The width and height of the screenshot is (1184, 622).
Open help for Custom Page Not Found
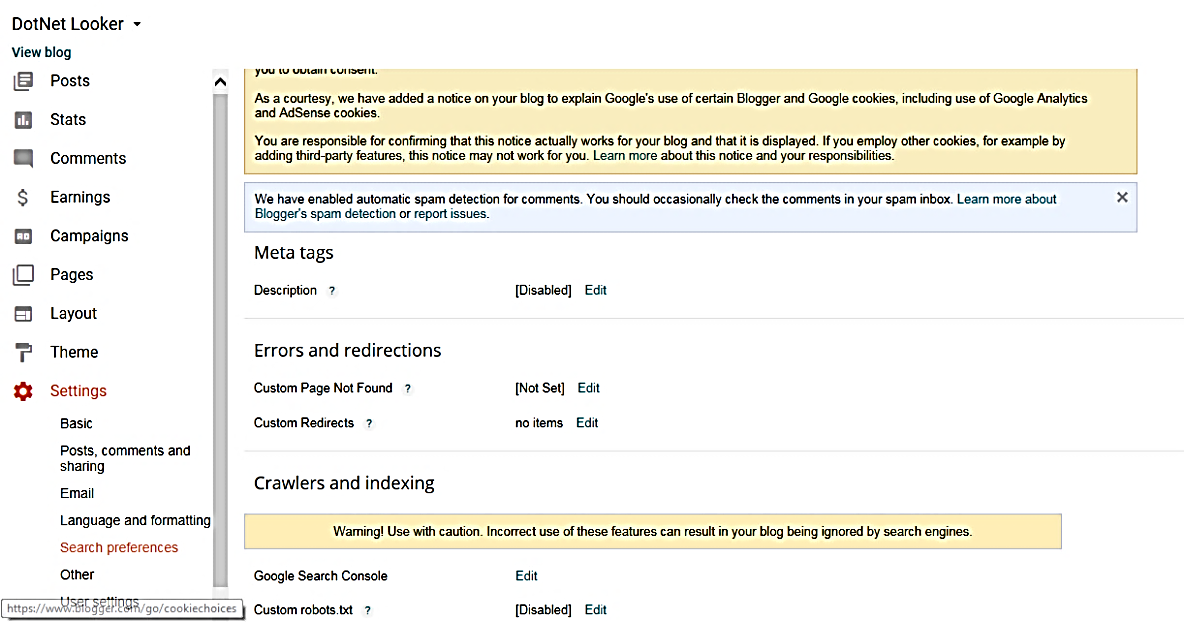pyautogui.click(x=408, y=389)
